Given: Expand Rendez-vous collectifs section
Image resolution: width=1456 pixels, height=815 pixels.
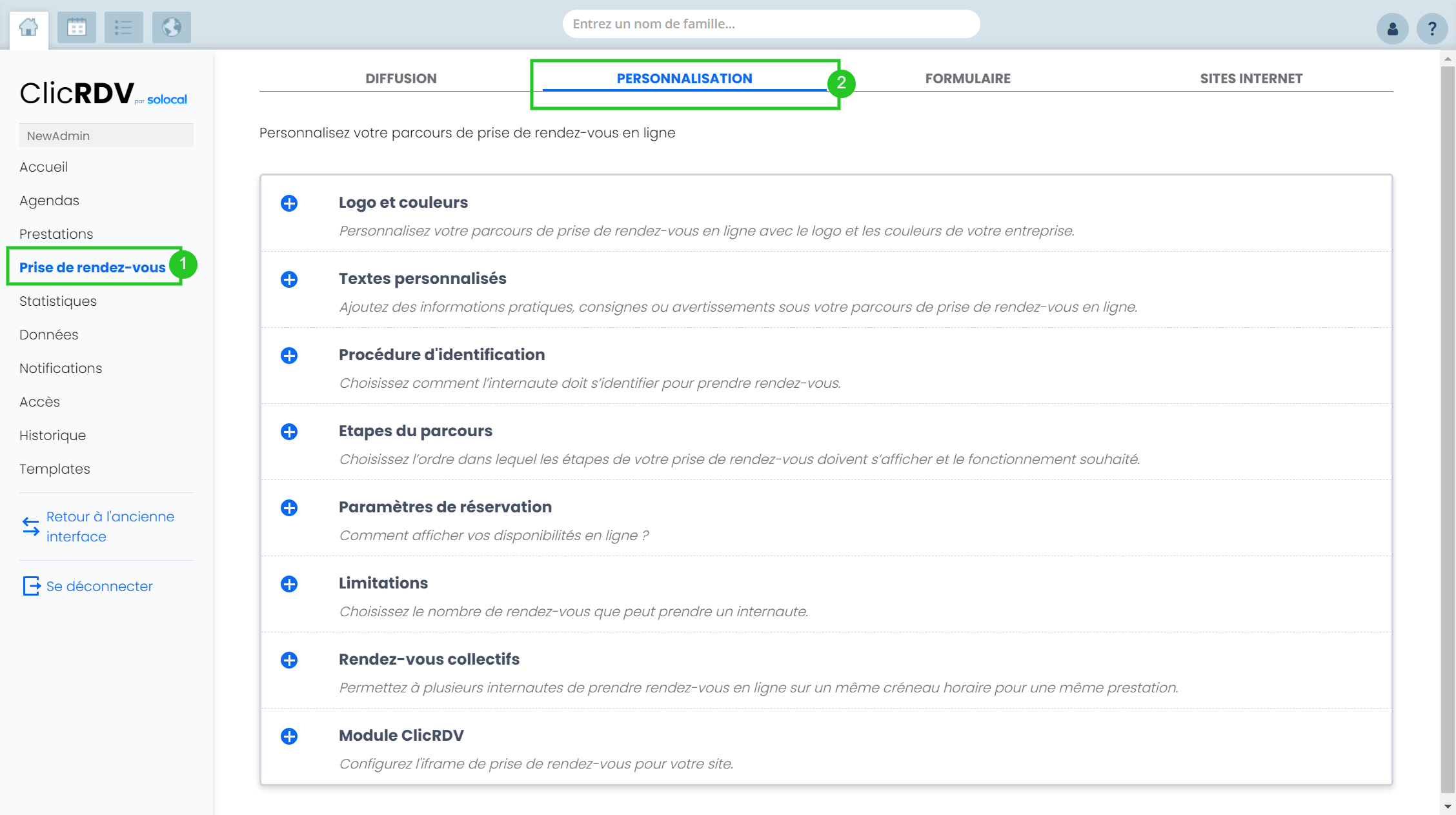Looking at the screenshot, I should pyautogui.click(x=289, y=660).
